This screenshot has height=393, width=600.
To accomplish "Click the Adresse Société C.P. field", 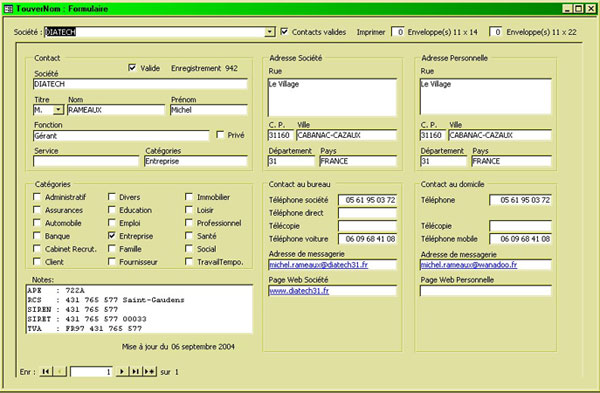I will (x=280, y=135).
